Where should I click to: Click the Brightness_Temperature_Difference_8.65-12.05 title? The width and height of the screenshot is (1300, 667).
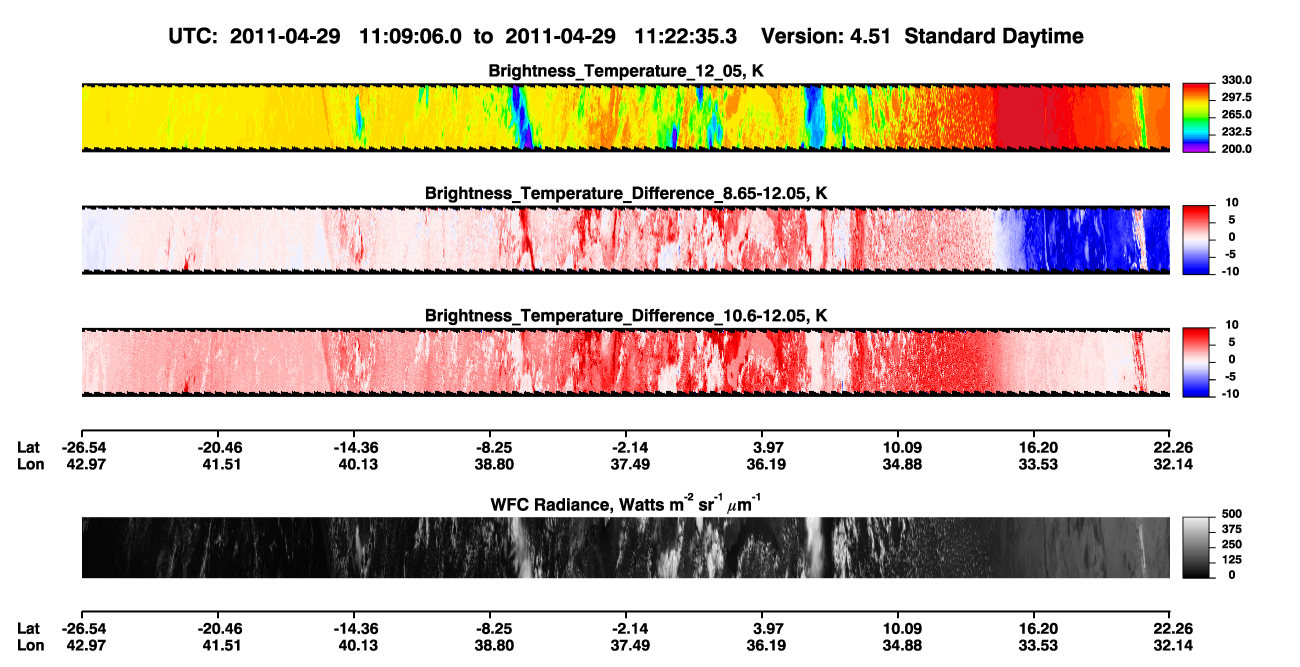point(626,193)
